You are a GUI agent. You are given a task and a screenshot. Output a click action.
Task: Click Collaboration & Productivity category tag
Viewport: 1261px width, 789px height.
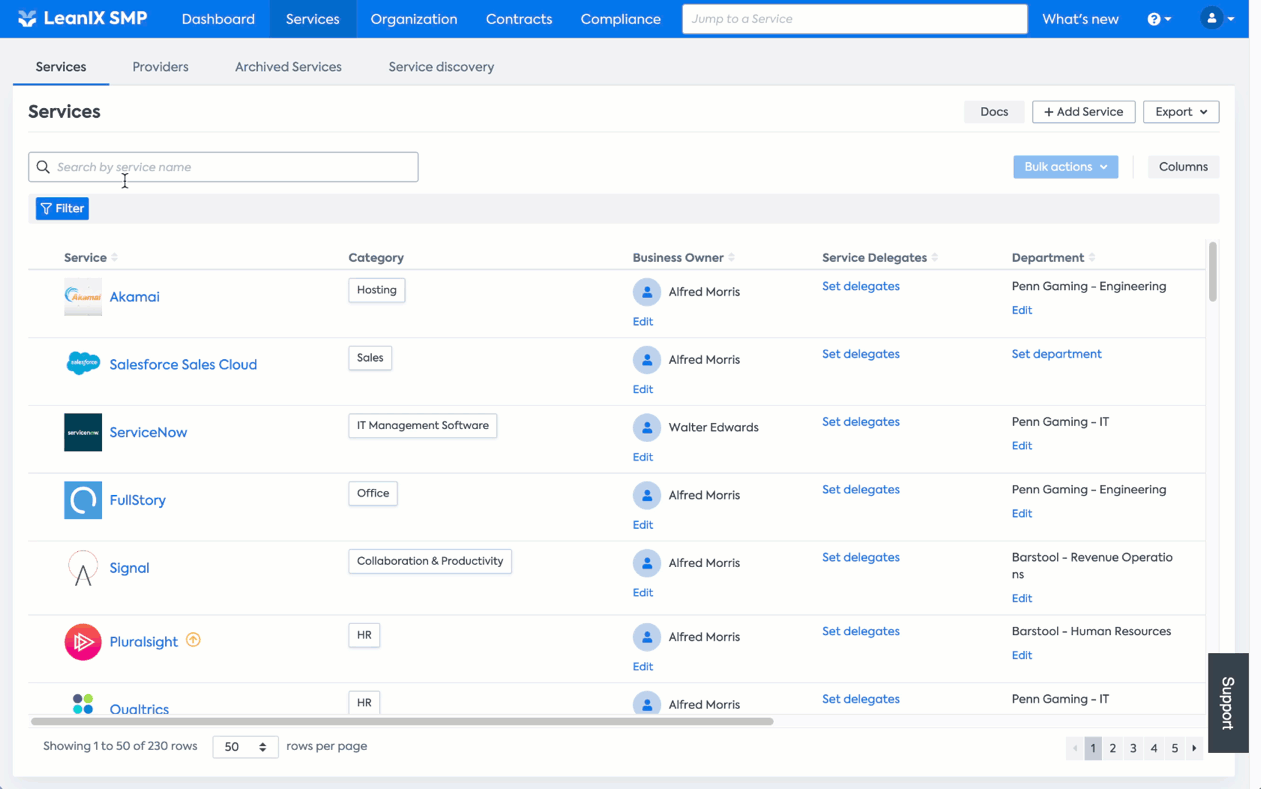tap(430, 561)
